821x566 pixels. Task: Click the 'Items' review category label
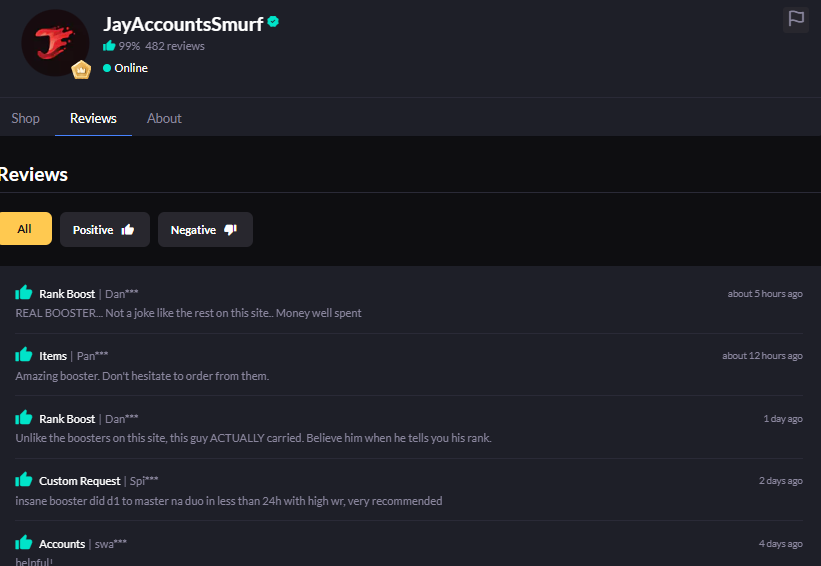[53, 356]
